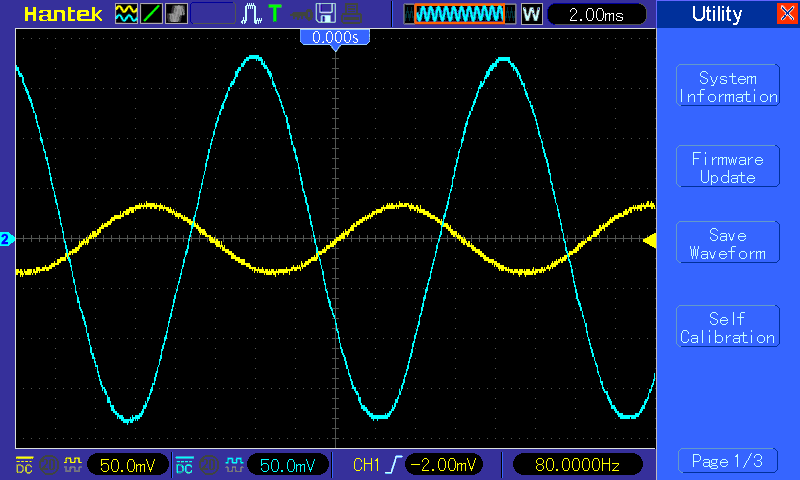Click the yellow CH1 probe waveform icon
The width and height of the screenshot is (800, 480).
tap(72, 465)
